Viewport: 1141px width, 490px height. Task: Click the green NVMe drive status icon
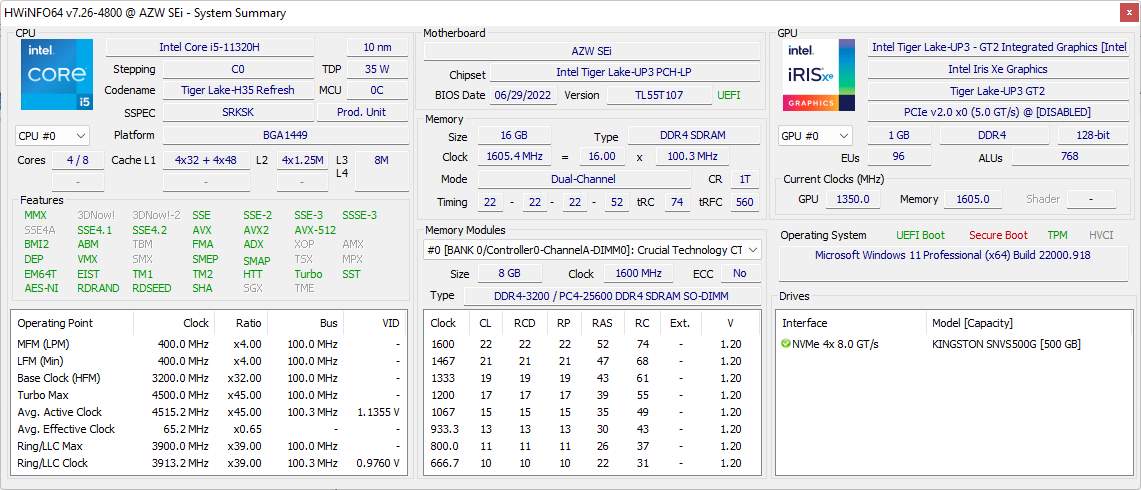786,344
